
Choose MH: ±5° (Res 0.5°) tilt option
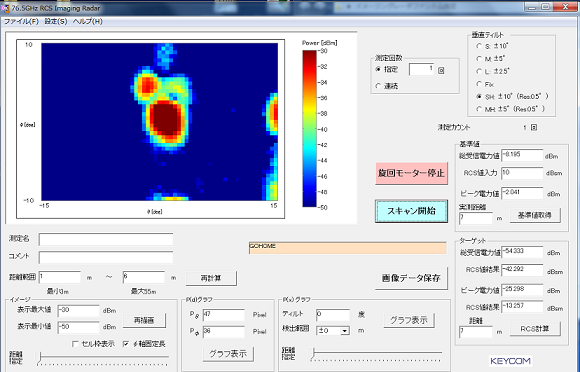click(x=479, y=109)
